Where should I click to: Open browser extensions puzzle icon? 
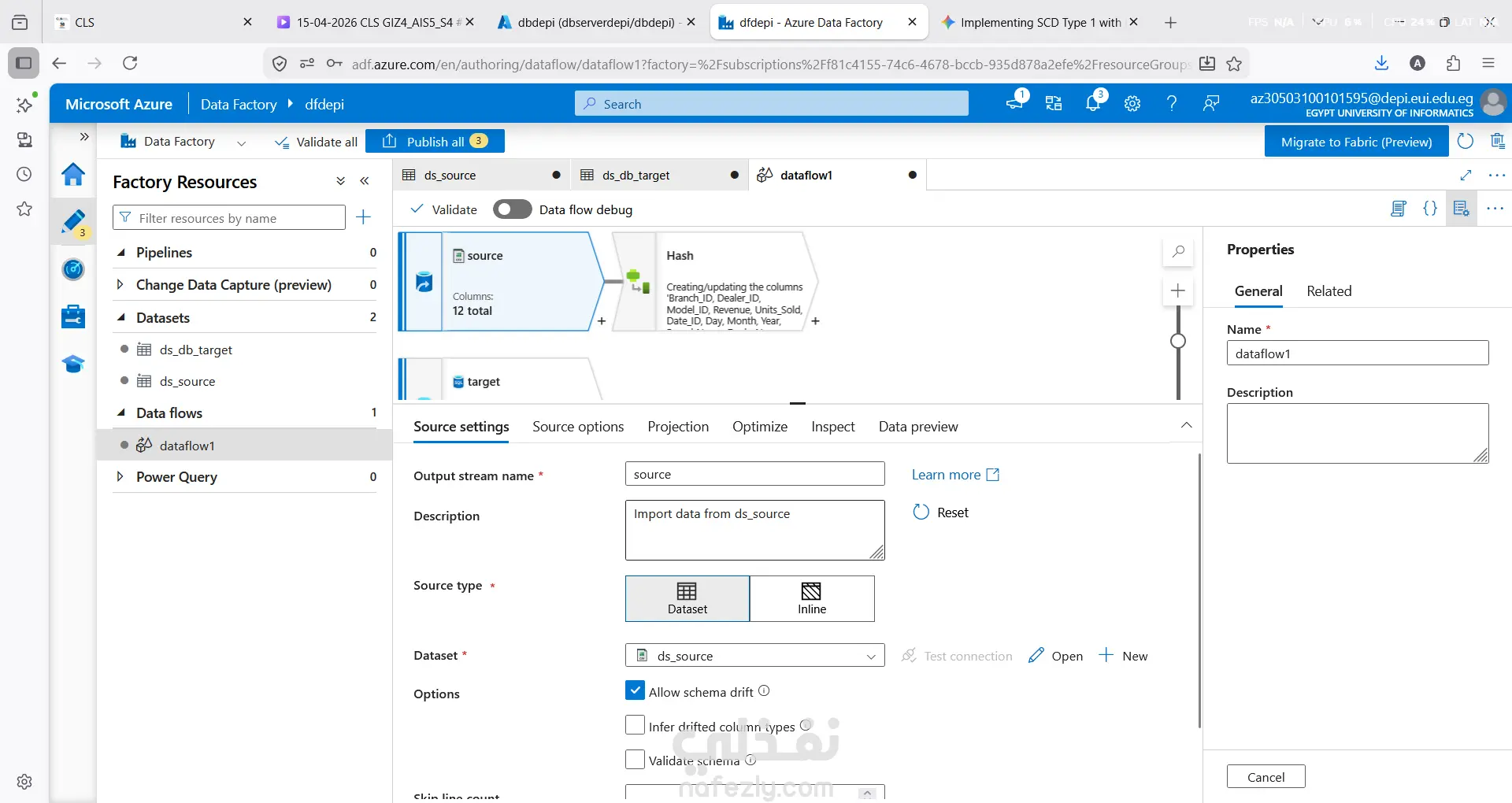coord(1454,63)
